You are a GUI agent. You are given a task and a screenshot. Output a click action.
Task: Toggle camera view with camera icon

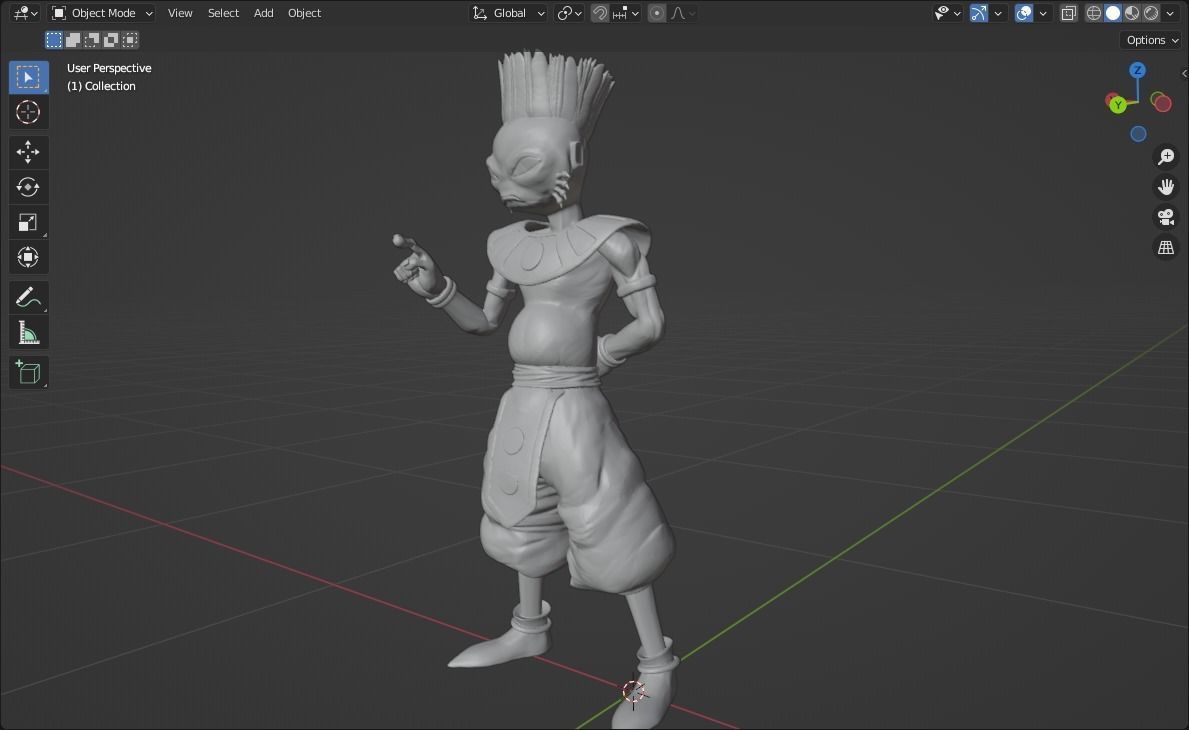(x=1165, y=218)
